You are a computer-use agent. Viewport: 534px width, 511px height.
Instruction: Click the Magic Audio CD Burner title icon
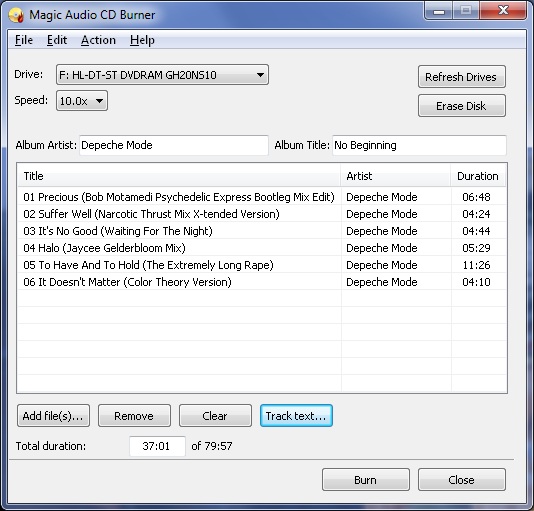[16, 15]
